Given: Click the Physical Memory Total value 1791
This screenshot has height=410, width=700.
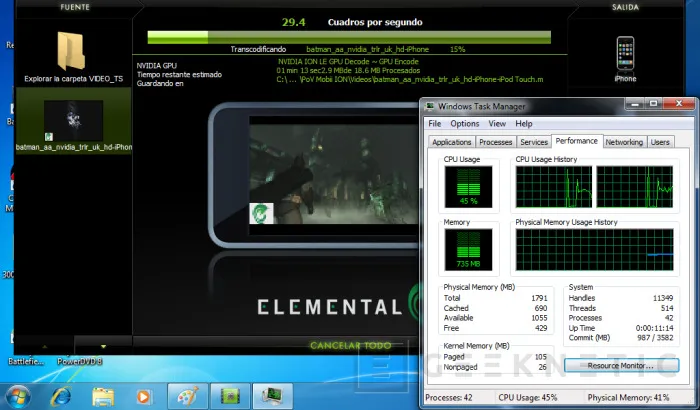Looking at the screenshot, I should point(539,298).
